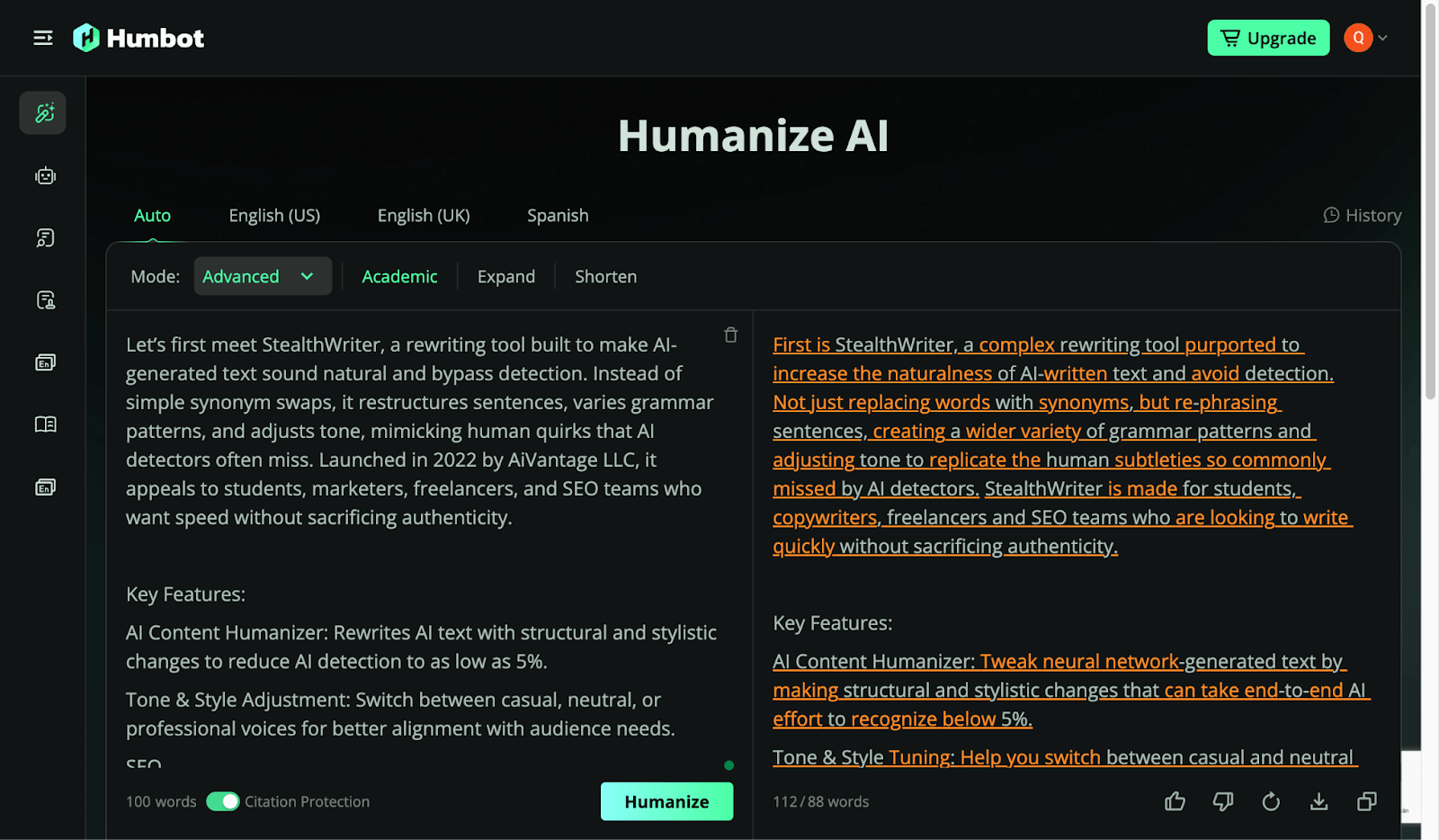The width and height of the screenshot is (1439, 840).
Task: Open the user avatar Q menu
Action: 1358,38
